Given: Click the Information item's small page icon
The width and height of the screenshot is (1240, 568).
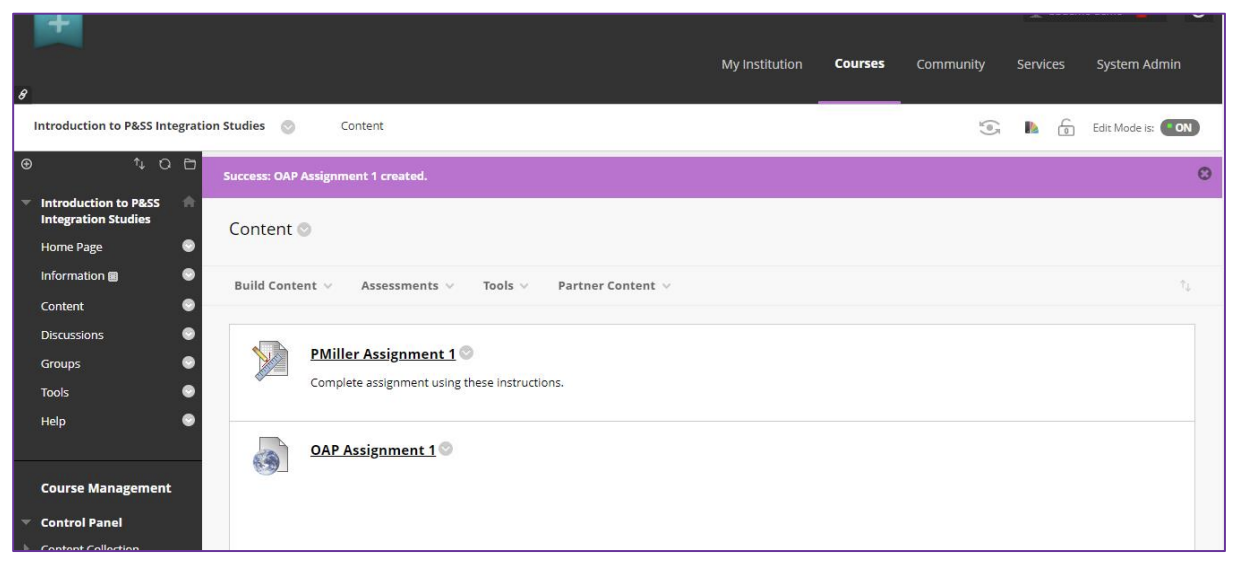Looking at the screenshot, I should click(x=113, y=276).
